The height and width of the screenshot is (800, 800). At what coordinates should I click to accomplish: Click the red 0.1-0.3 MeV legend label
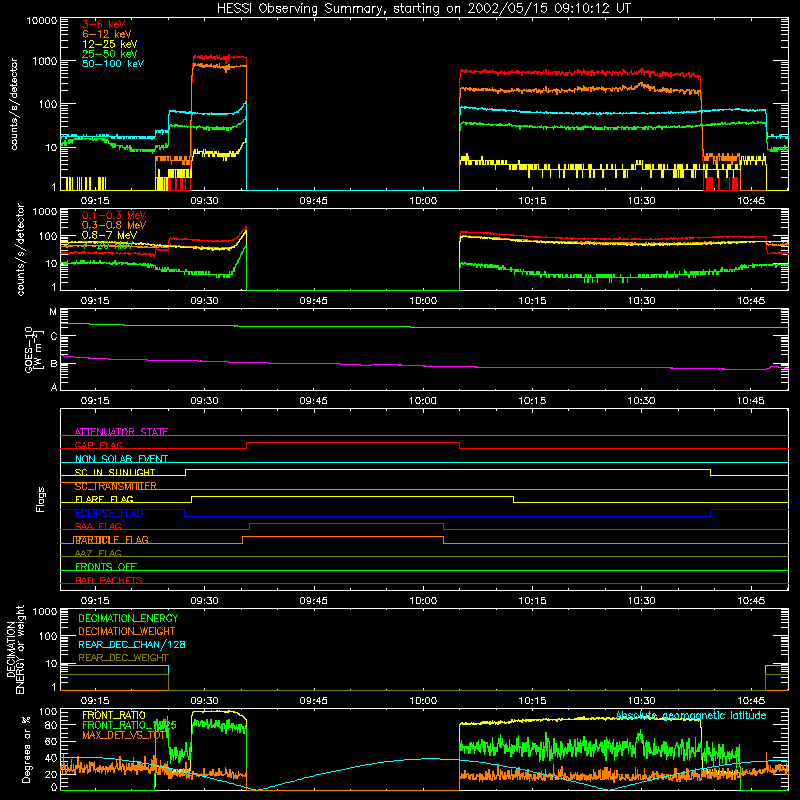click(114, 215)
